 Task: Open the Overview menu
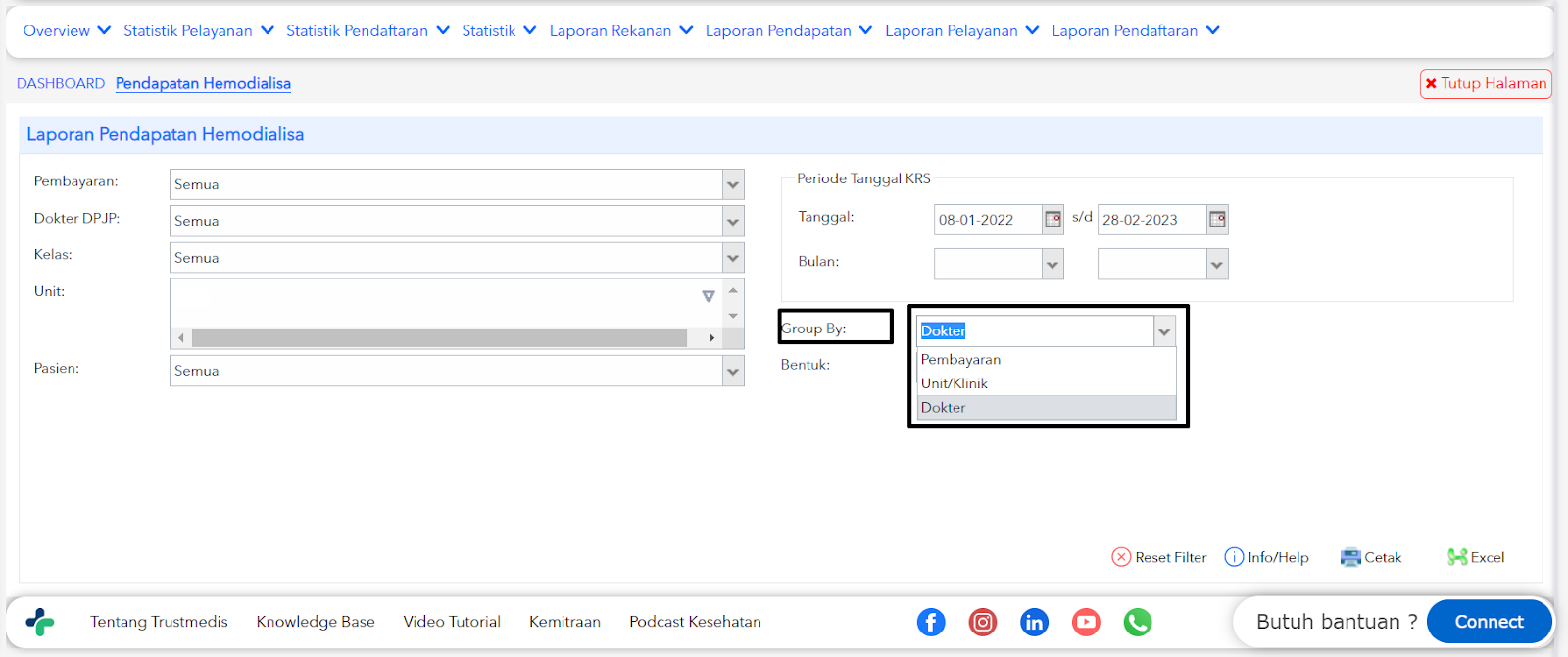[x=67, y=30]
